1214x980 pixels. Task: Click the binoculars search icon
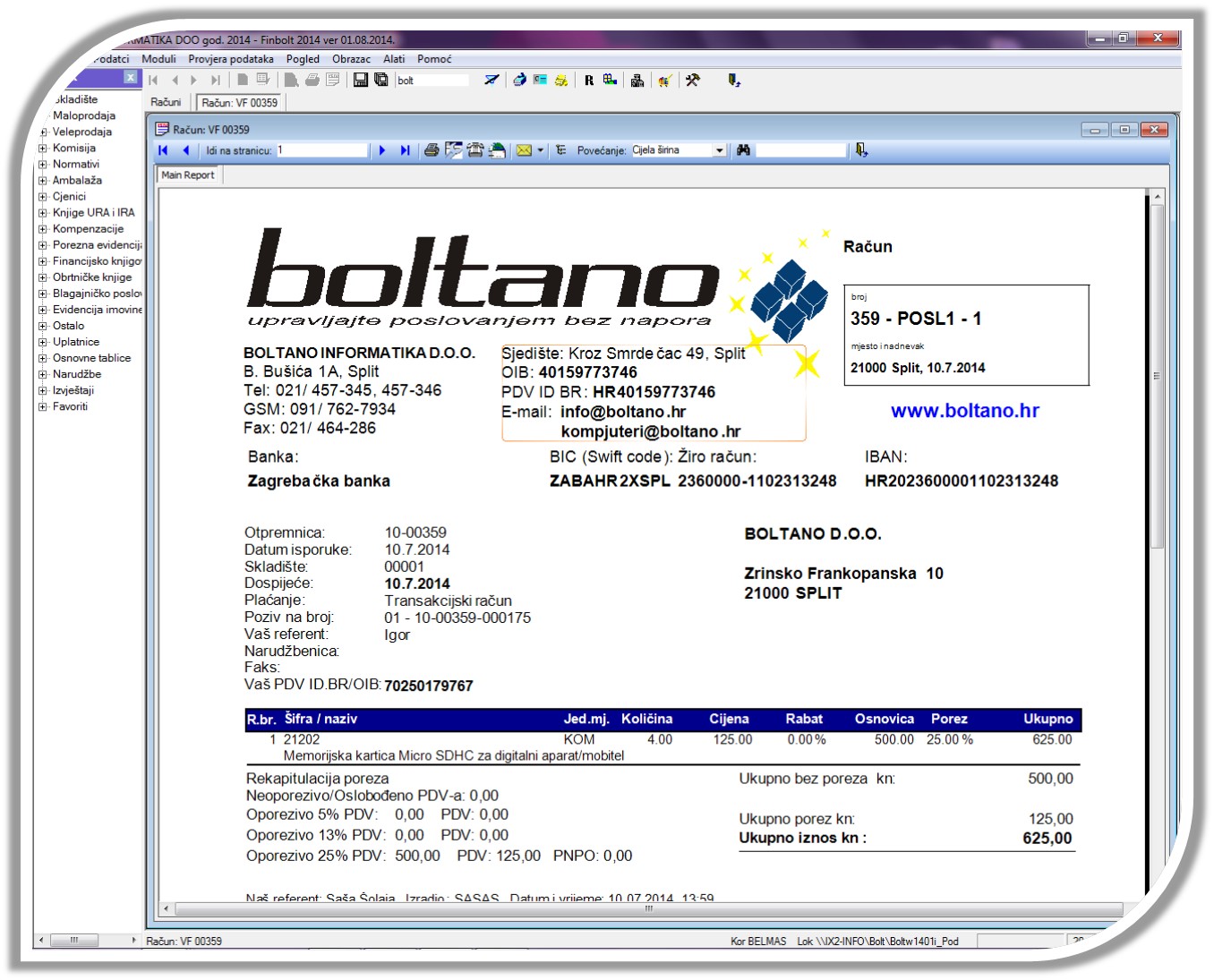point(743,150)
